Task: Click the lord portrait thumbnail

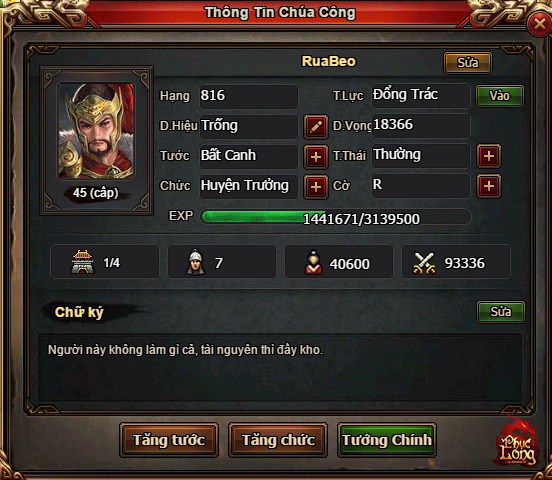Action: [96, 131]
